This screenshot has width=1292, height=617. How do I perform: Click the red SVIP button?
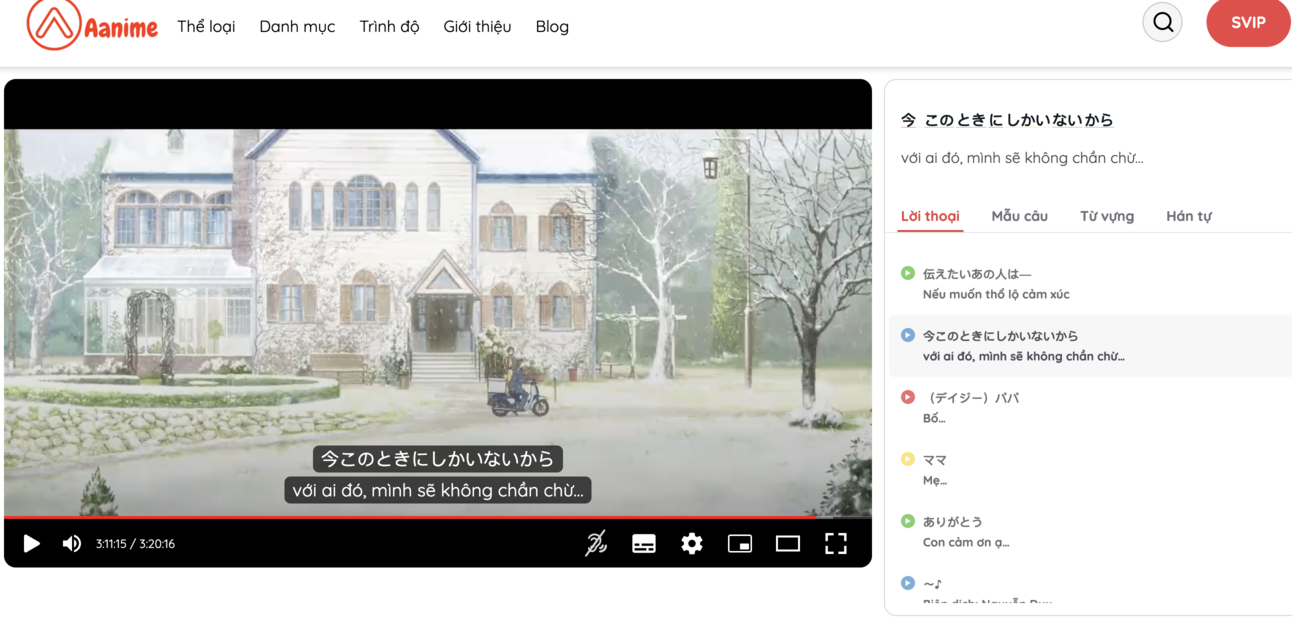click(1248, 23)
